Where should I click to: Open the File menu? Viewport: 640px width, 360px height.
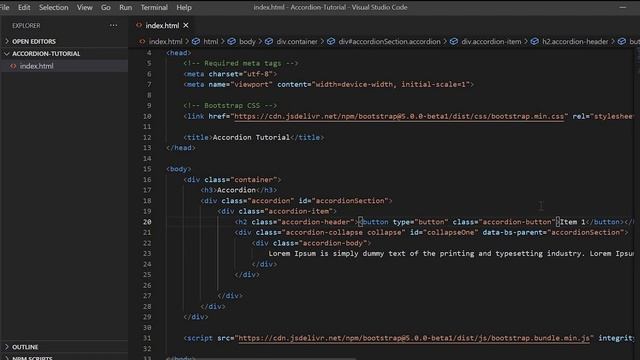pos(4,7)
